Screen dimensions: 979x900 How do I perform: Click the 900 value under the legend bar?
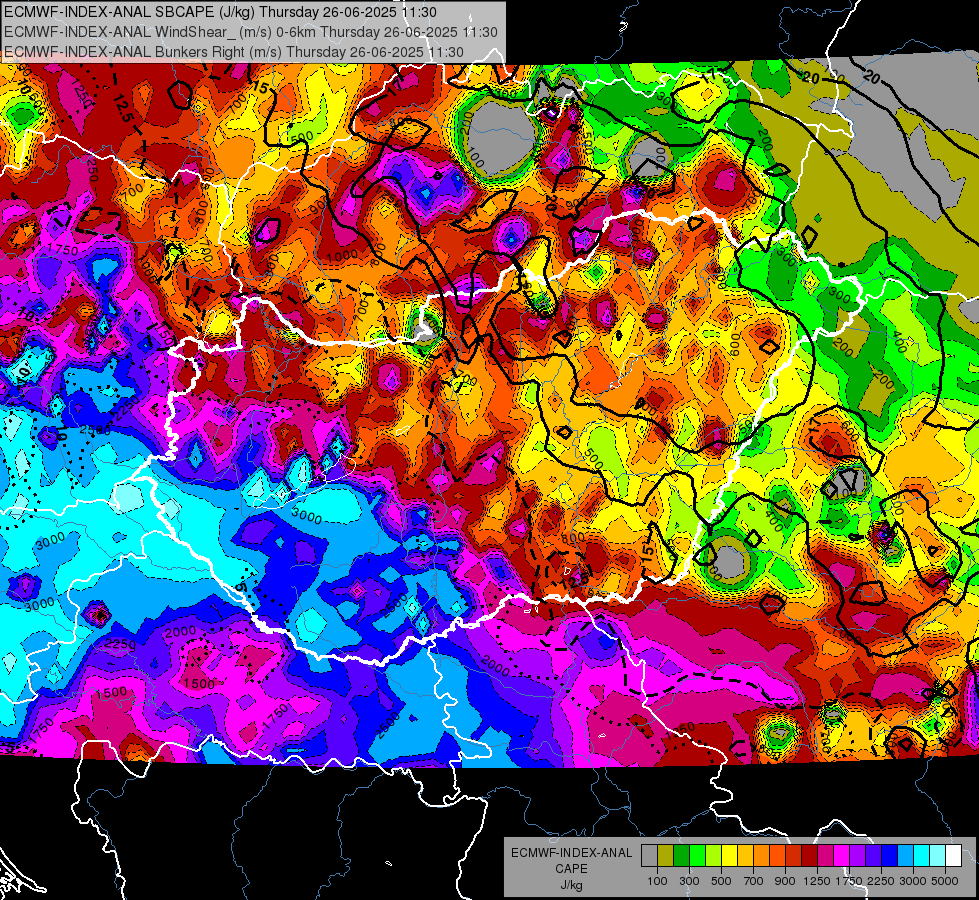tap(785, 881)
